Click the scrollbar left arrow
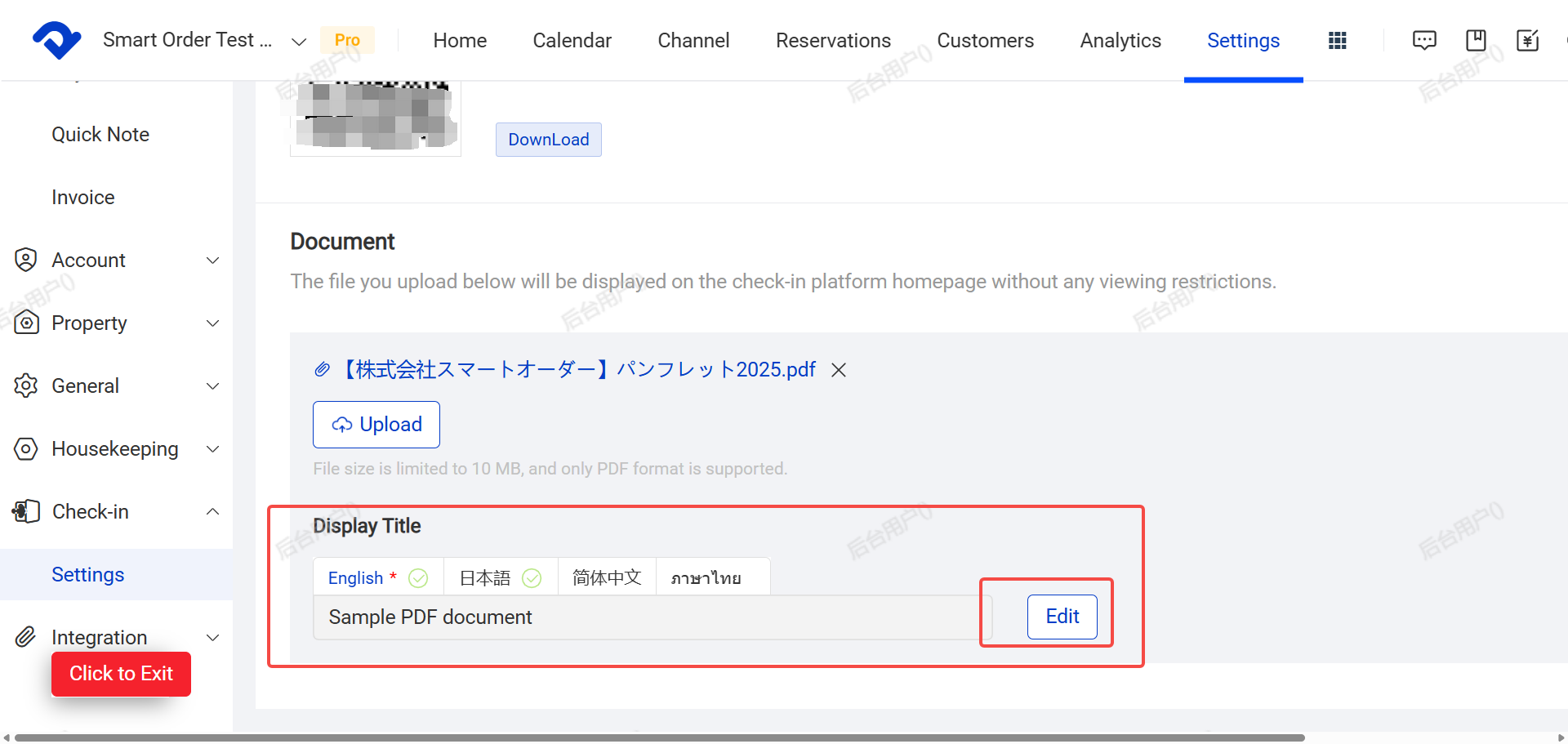The image size is (1568, 744). pyautogui.click(x=7, y=737)
